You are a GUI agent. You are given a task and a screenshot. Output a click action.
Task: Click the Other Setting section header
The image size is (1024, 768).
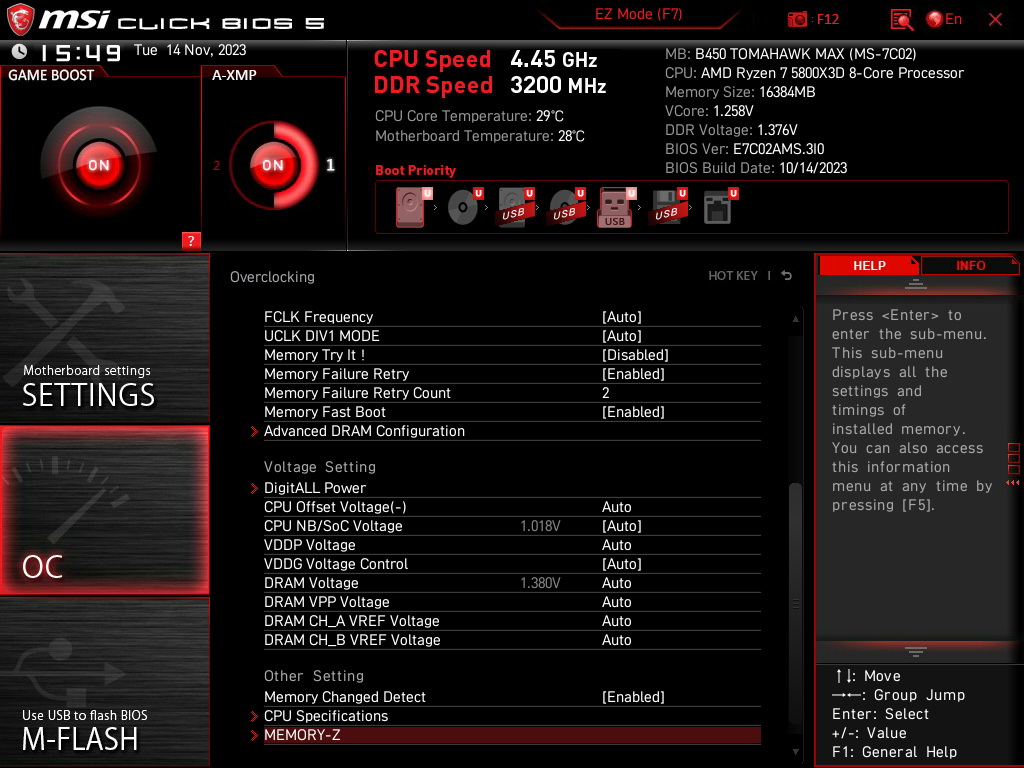click(x=314, y=676)
